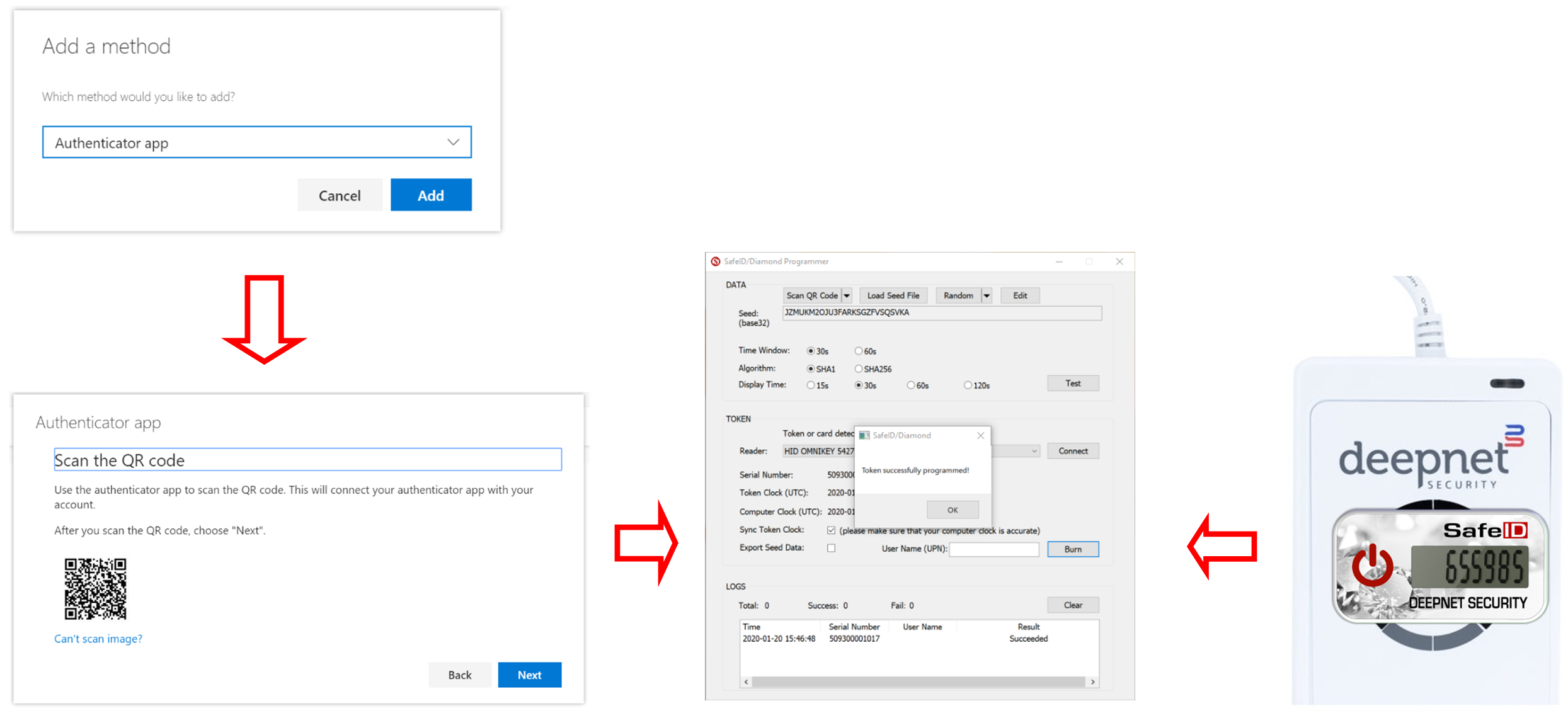The image size is (1568, 713).
Task: Click the SafeID/Diamond dialog title icon
Action: (864, 435)
